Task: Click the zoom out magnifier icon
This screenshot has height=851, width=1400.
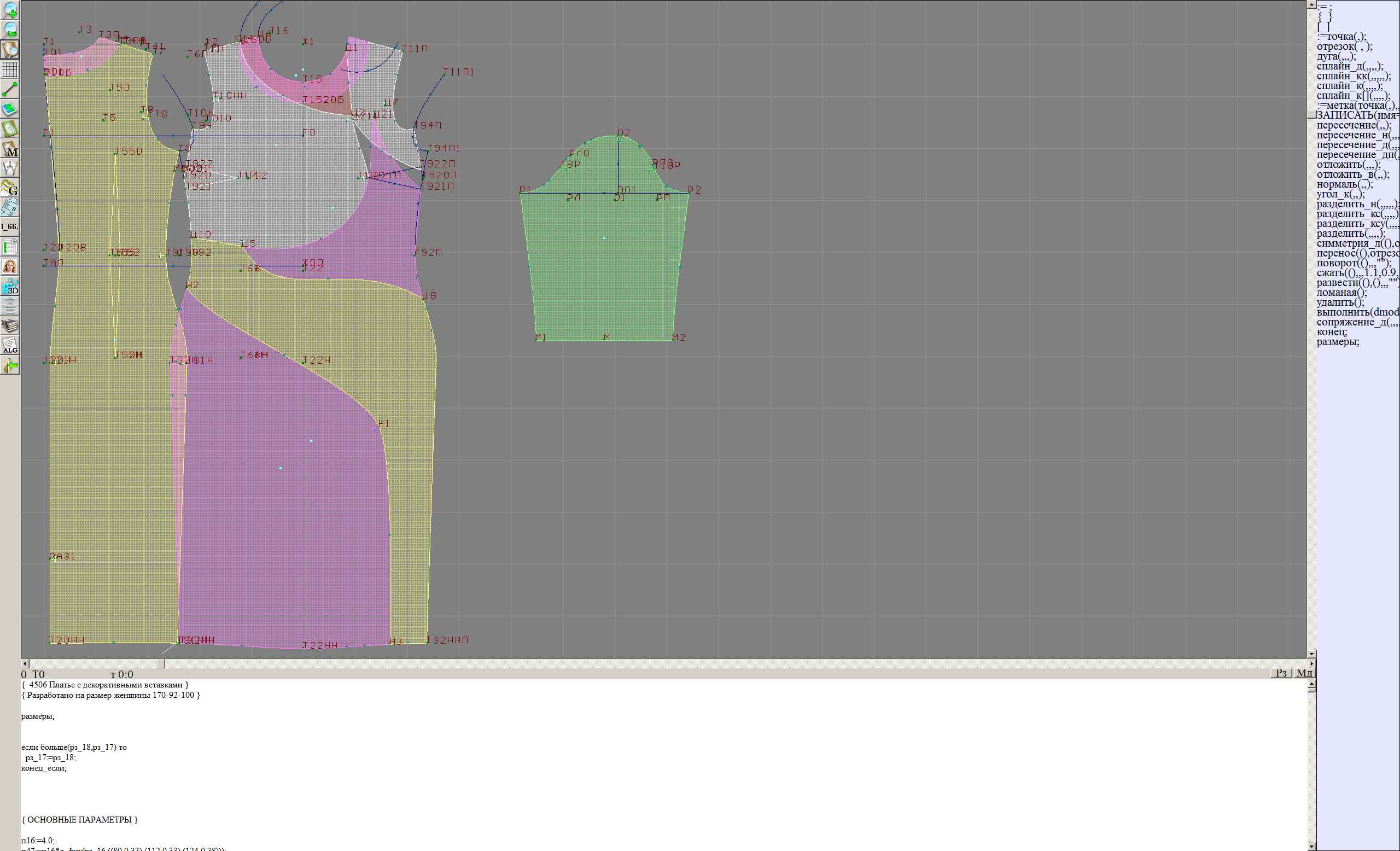Action: (10, 30)
